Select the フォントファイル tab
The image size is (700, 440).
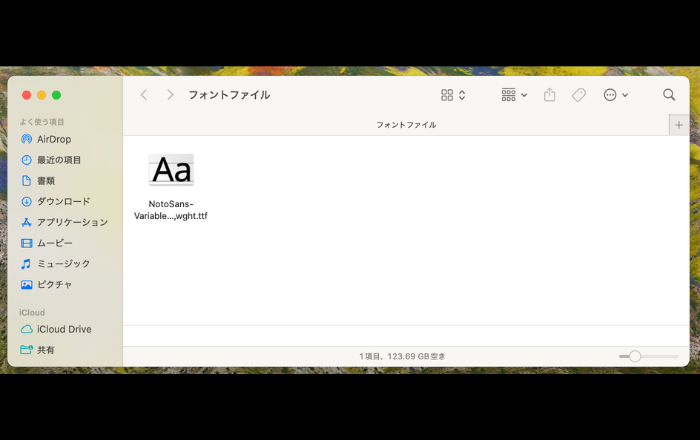pyautogui.click(x=406, y=125)
